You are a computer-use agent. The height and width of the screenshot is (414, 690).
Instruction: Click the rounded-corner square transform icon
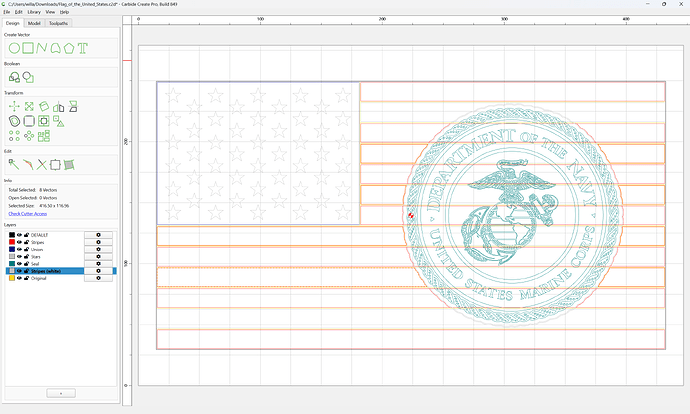click(29, 121)
